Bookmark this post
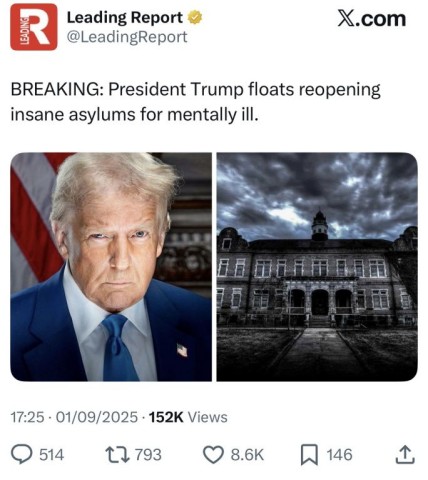428x480 pixels. tap(309, 455)
